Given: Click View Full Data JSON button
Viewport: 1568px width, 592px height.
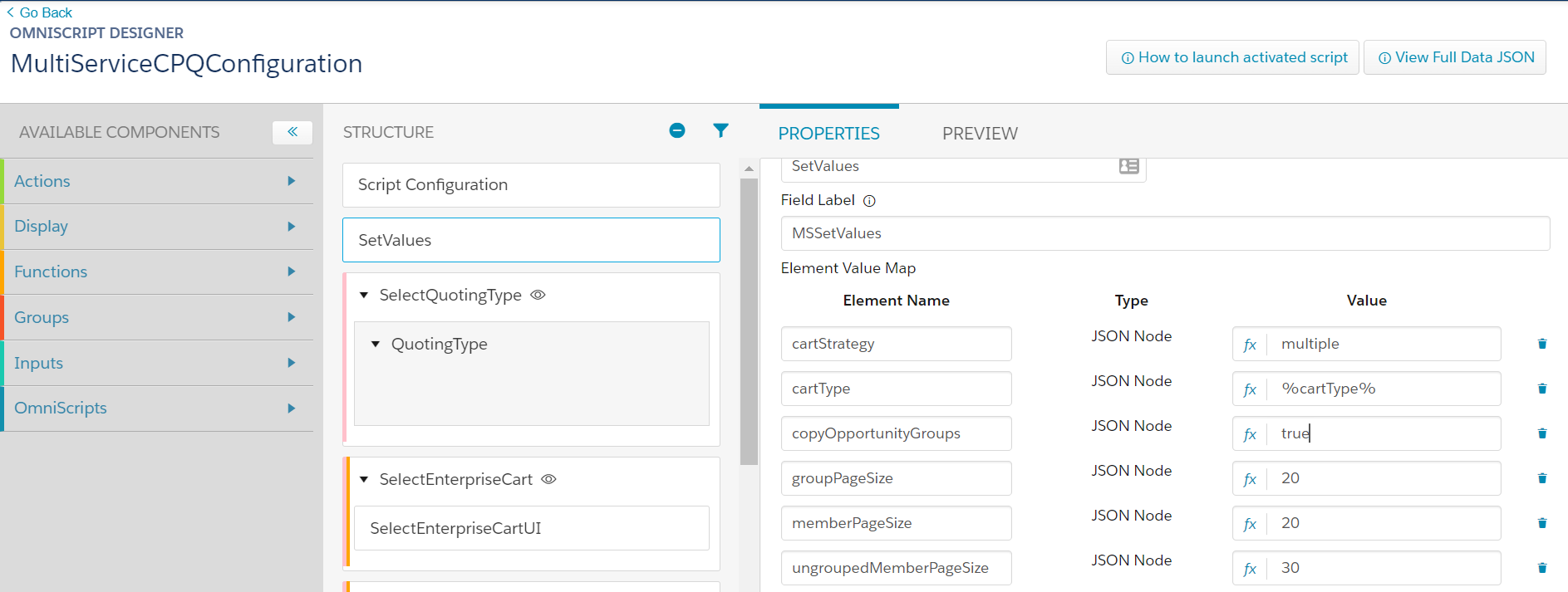Looking at the screenshot, I should 1455,57.
